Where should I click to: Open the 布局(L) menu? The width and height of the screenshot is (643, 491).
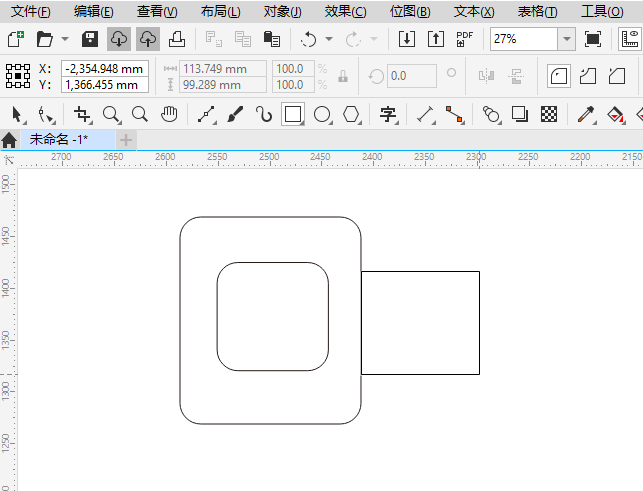[221, 11]
